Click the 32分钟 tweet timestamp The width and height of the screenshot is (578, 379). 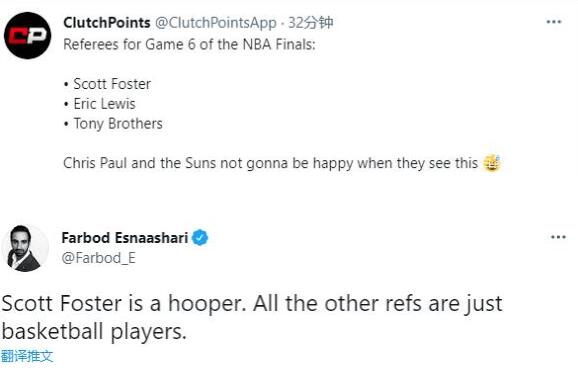310,23
